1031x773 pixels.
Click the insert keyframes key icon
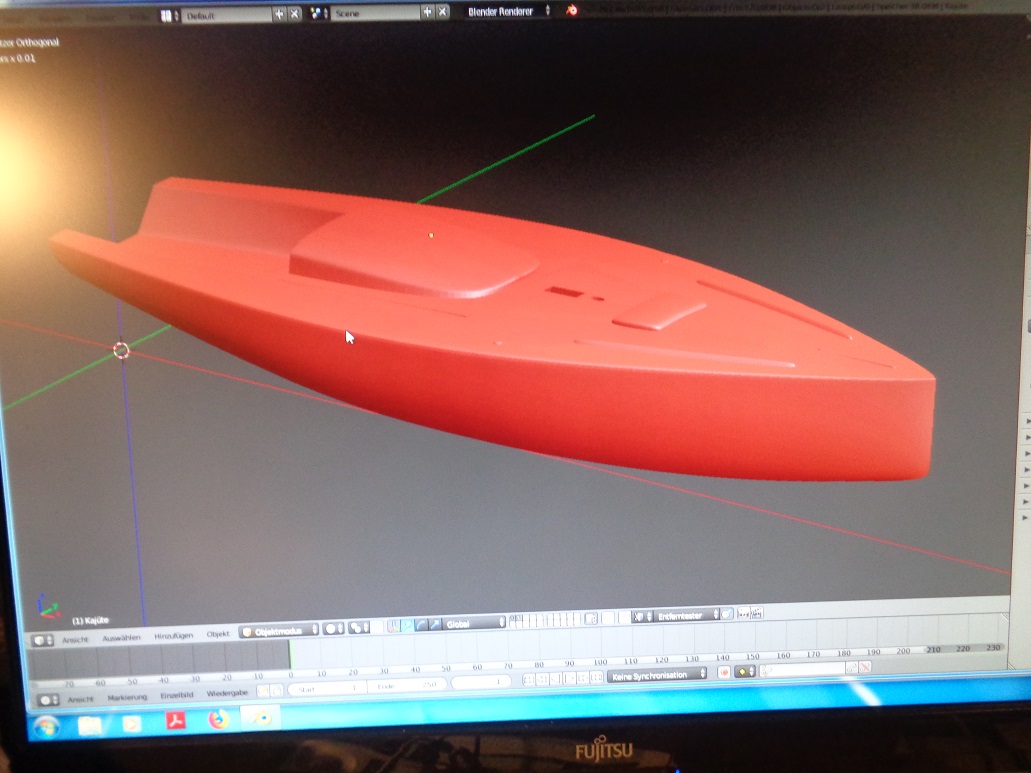851,668
